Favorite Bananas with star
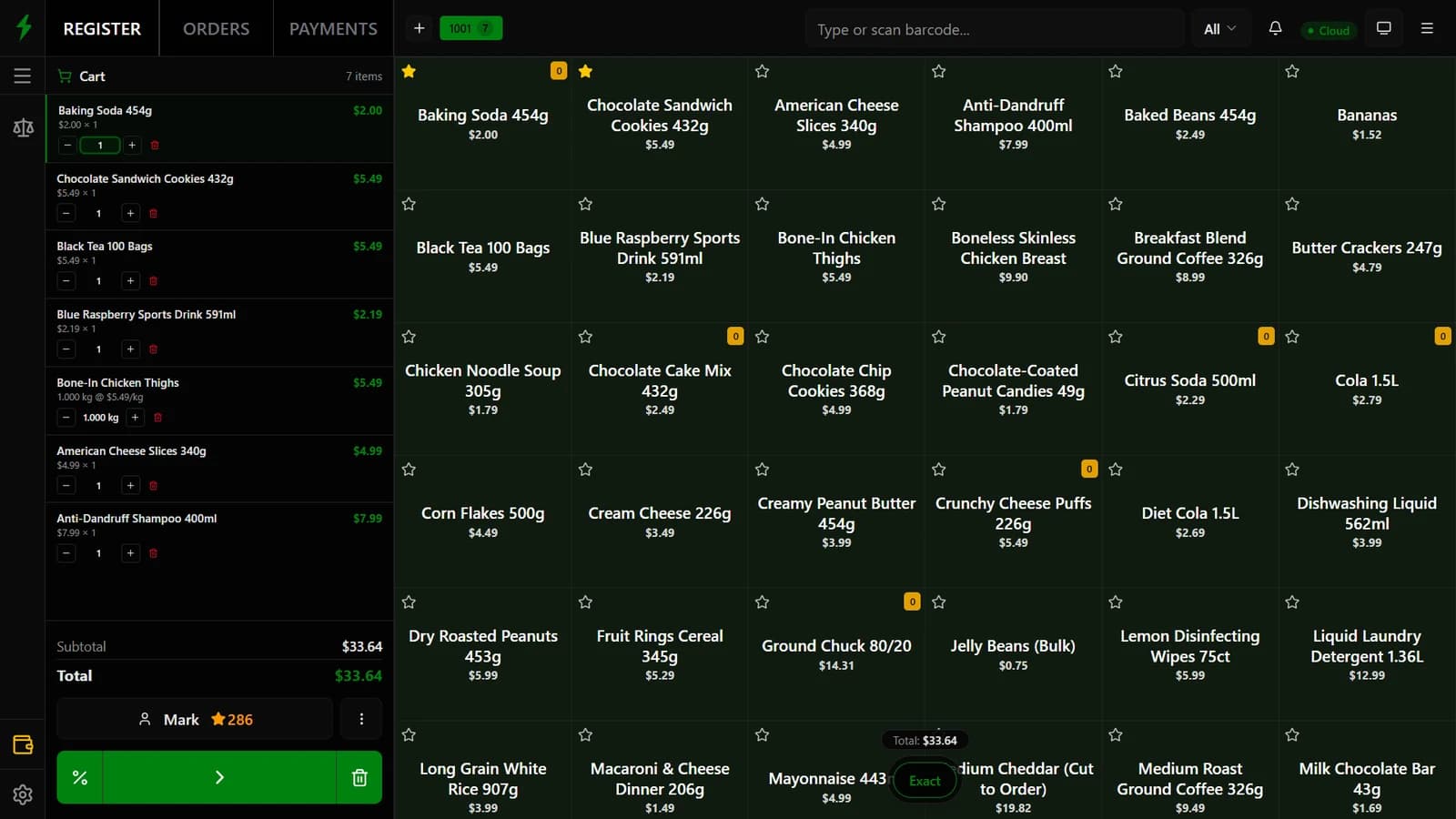1456x819 pixels. point(1292,71)
